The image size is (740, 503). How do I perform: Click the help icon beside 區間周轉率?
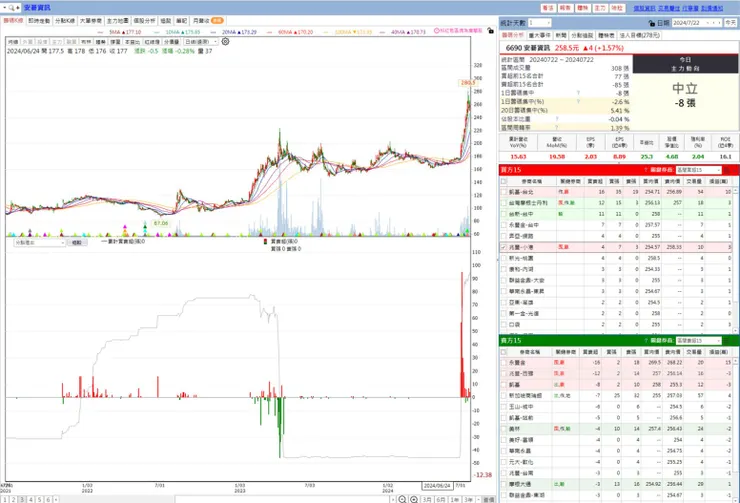[x=557, y=127]
